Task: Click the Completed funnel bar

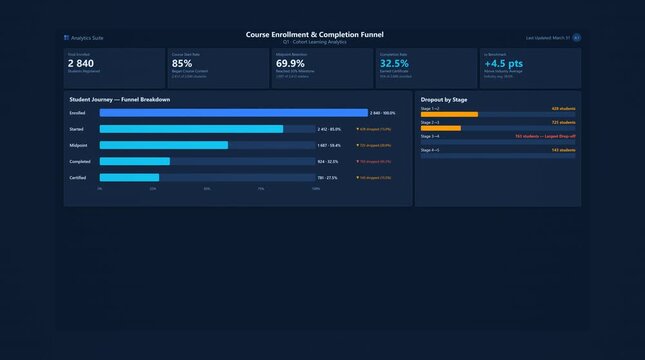Action: [x=135, y=161]
